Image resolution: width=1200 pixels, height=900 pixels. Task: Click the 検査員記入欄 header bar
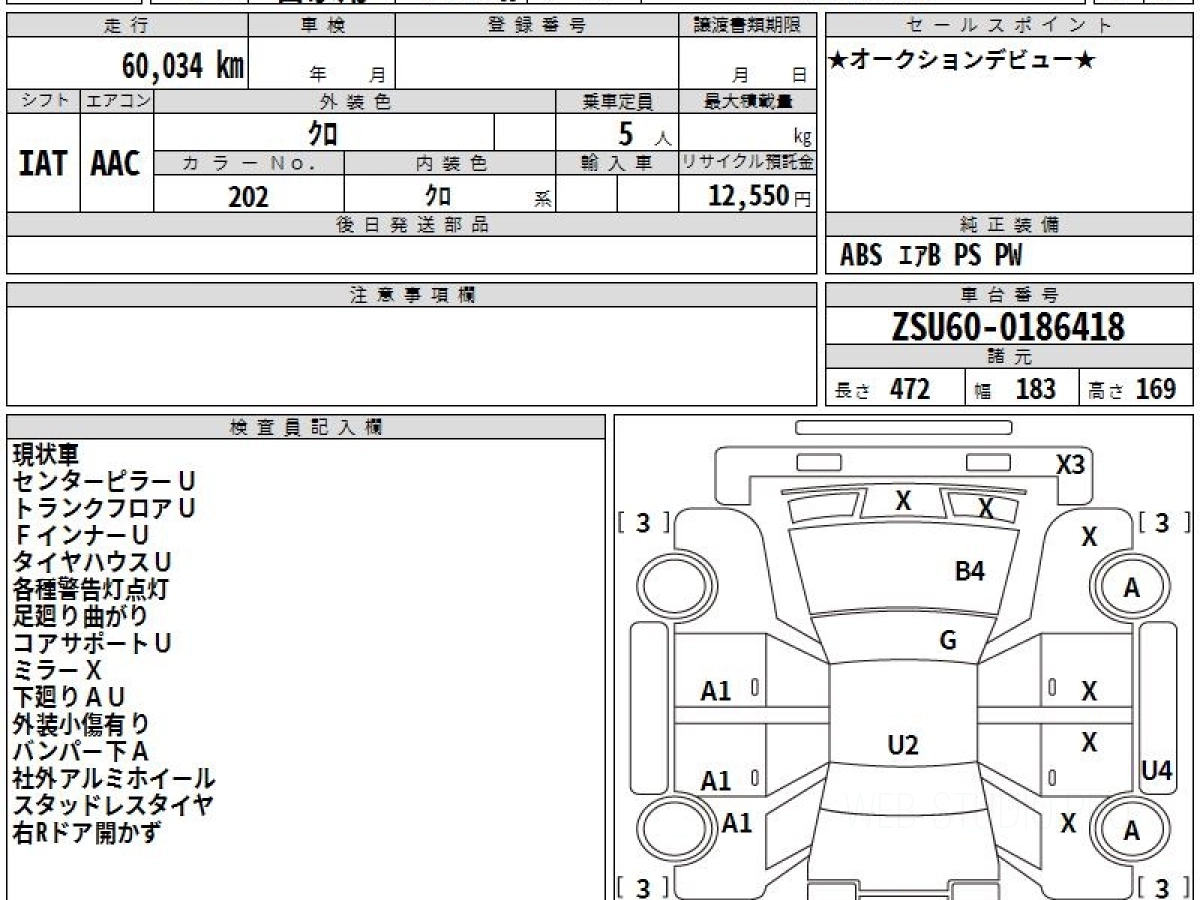[306, 427]
